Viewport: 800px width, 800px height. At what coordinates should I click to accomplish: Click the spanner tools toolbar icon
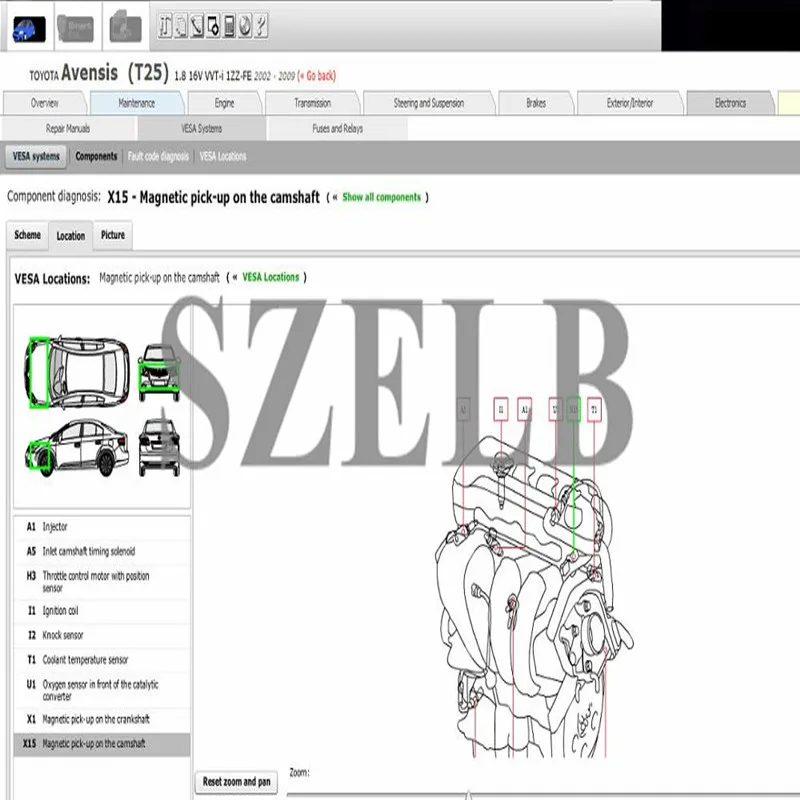click(165, 26)
